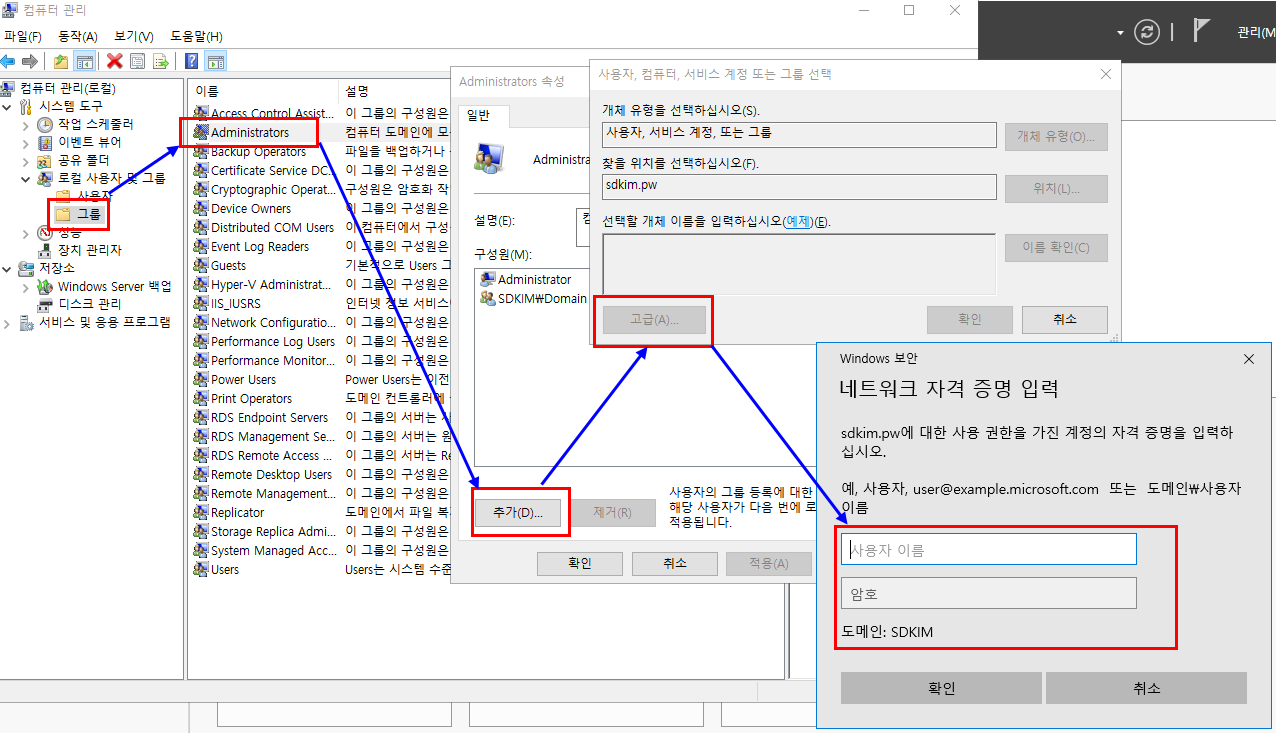The image size is (1276, 733).
Task: Click the Back arrow in the toolbar
Action: (x=8, y=61)
